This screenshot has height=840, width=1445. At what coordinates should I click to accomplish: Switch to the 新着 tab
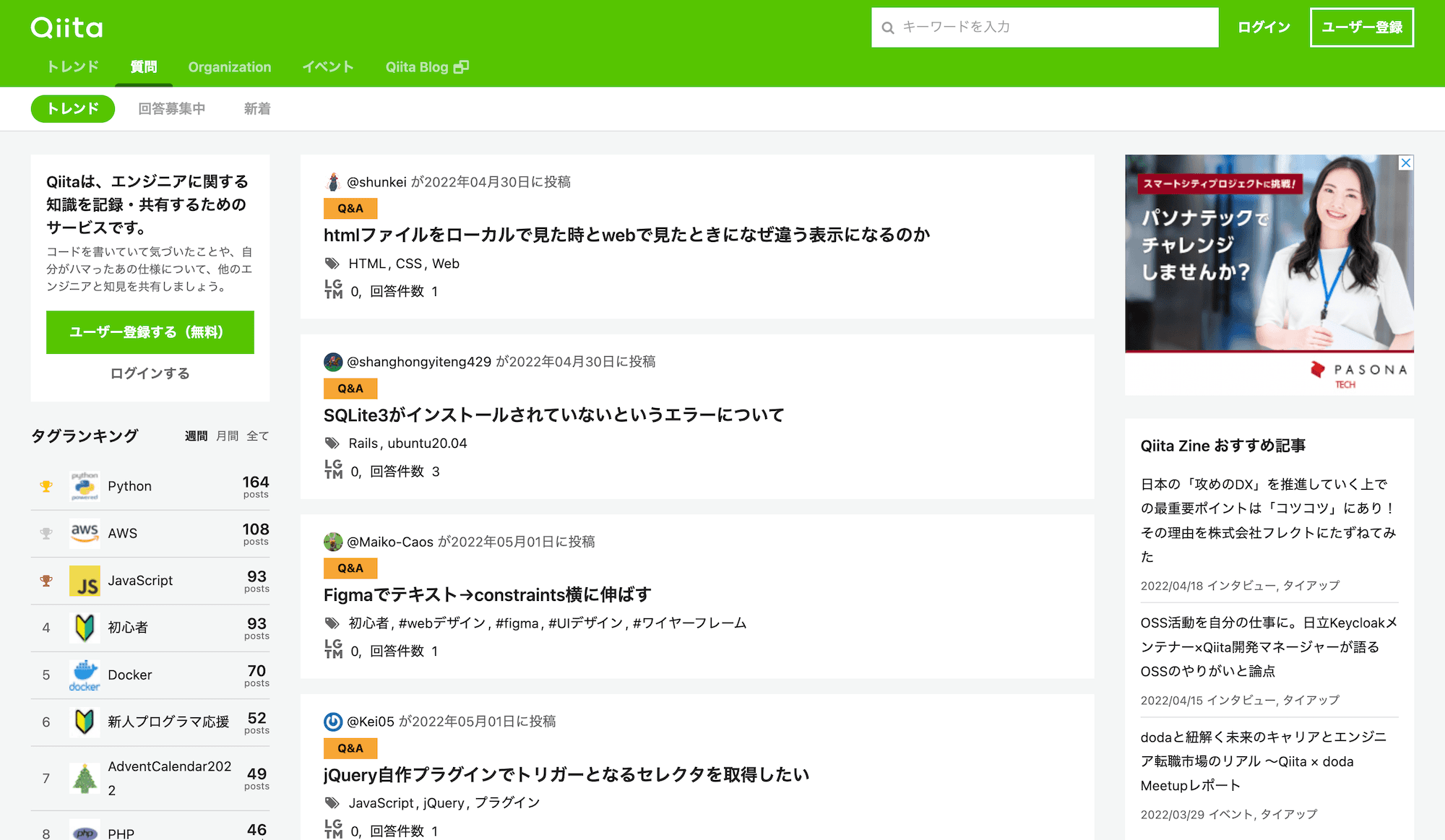coord(257,109)
